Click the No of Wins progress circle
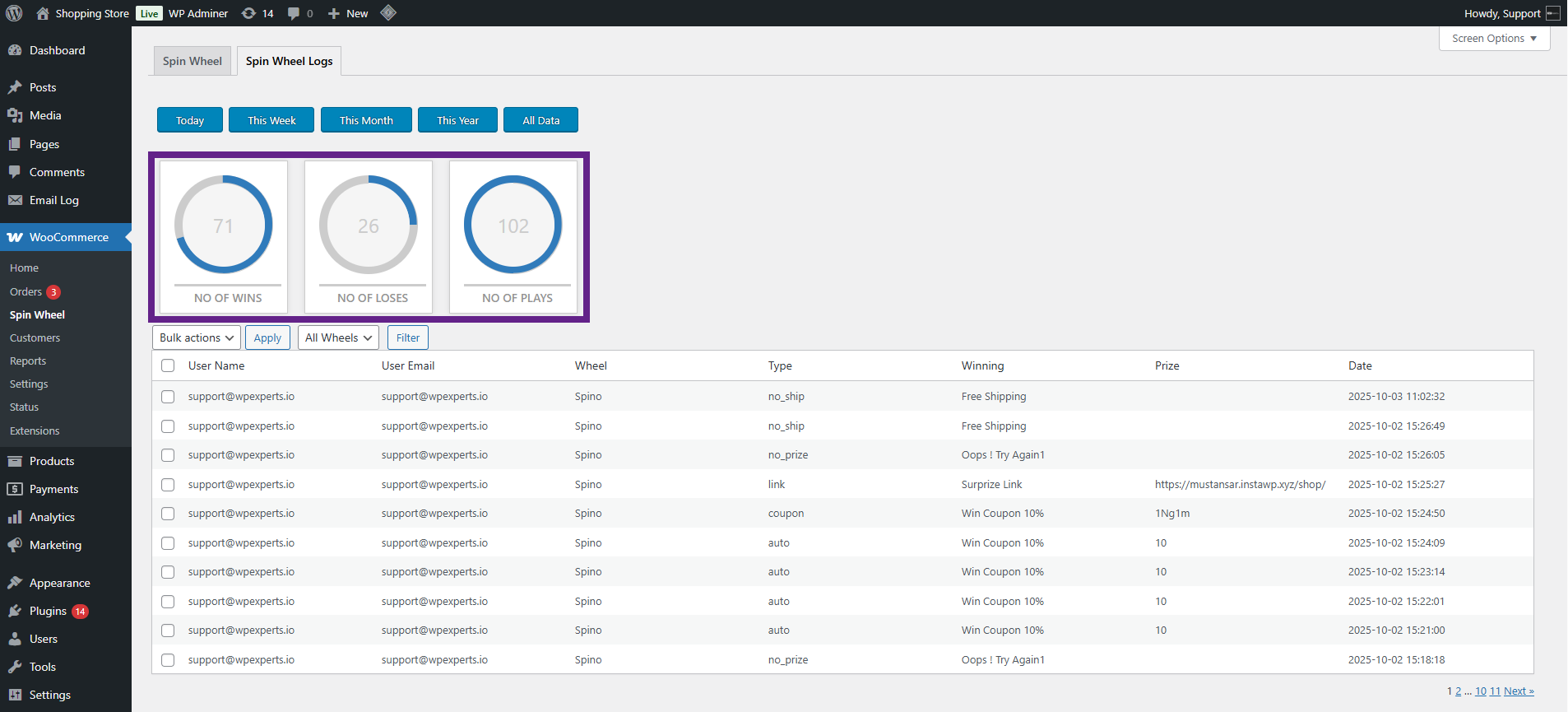The image size is (1568, 712). 224,225
